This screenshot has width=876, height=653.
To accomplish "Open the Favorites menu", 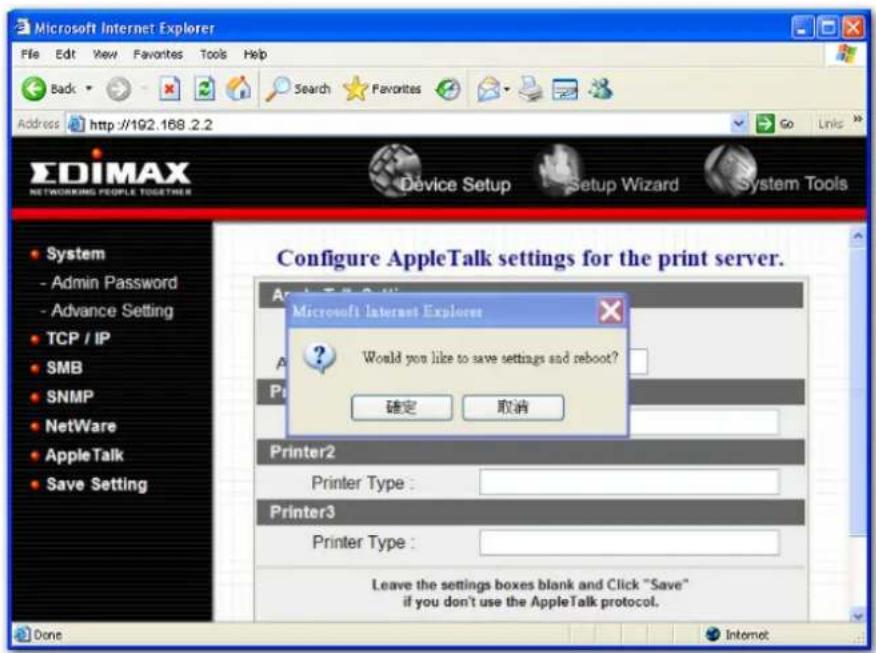I will click(x=158, y=54).
